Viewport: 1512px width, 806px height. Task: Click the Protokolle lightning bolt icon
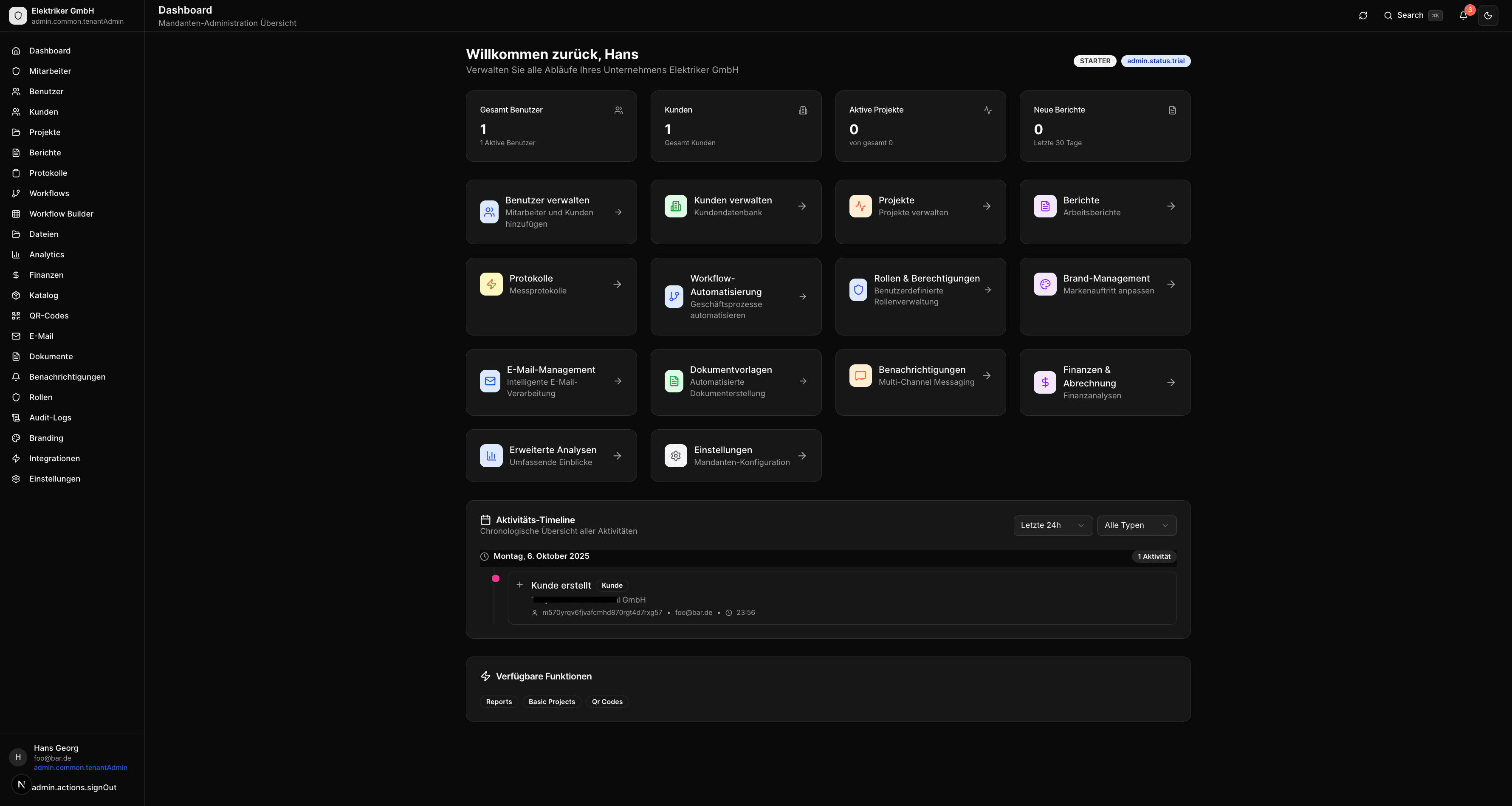coord(491,284)
